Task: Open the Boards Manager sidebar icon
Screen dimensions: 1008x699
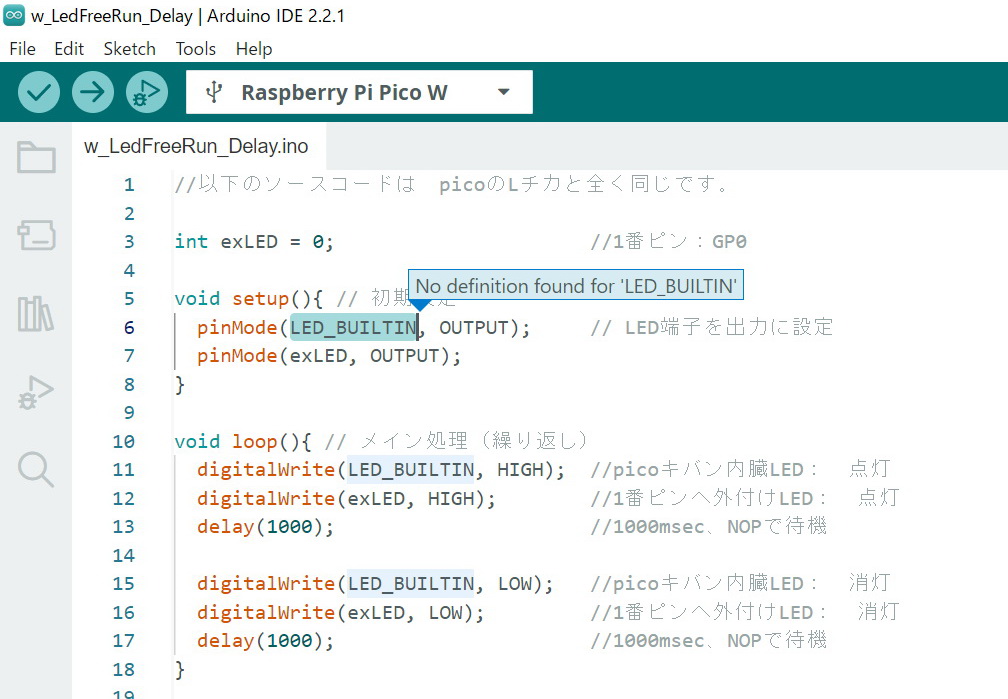Action: tap(36, 235)
